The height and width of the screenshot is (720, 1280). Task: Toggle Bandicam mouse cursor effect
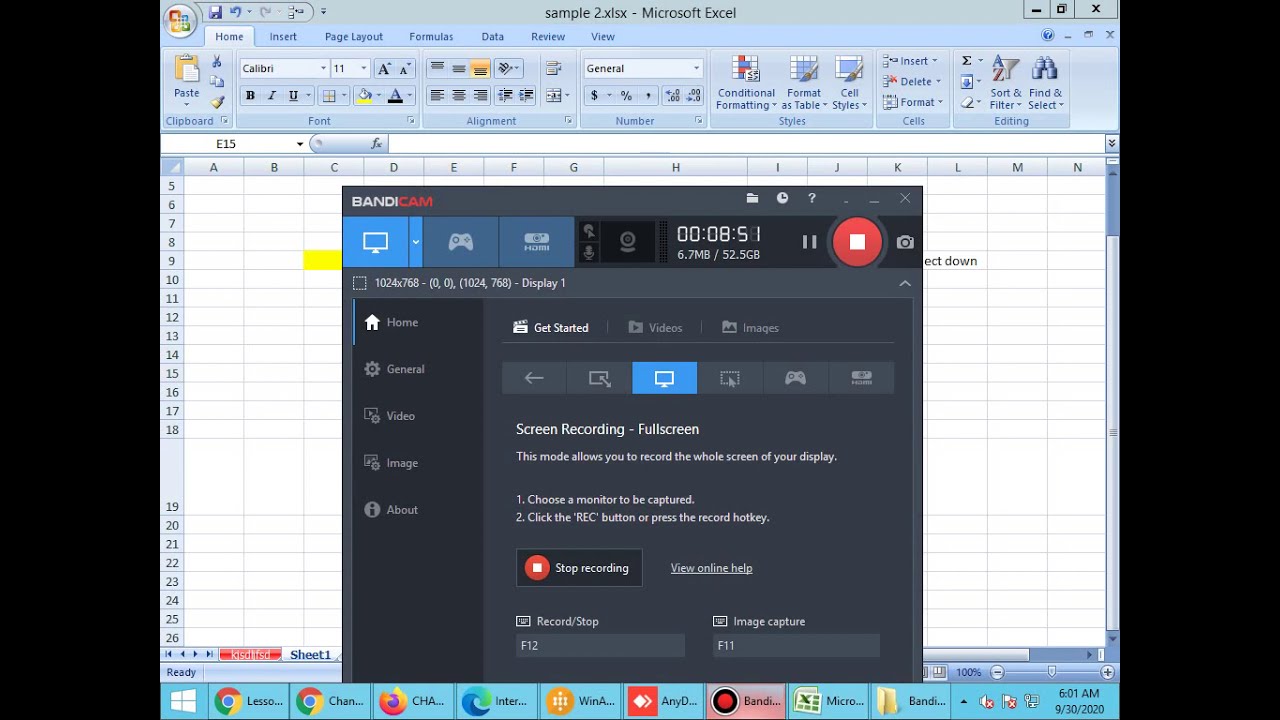pyautogui.click(x=589, y=232)
